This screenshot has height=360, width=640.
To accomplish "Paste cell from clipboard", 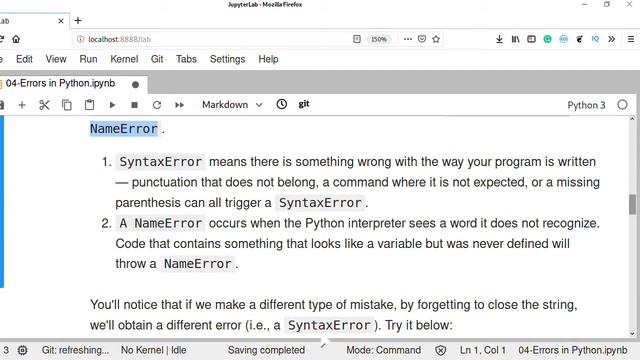I will click(89, 105).
